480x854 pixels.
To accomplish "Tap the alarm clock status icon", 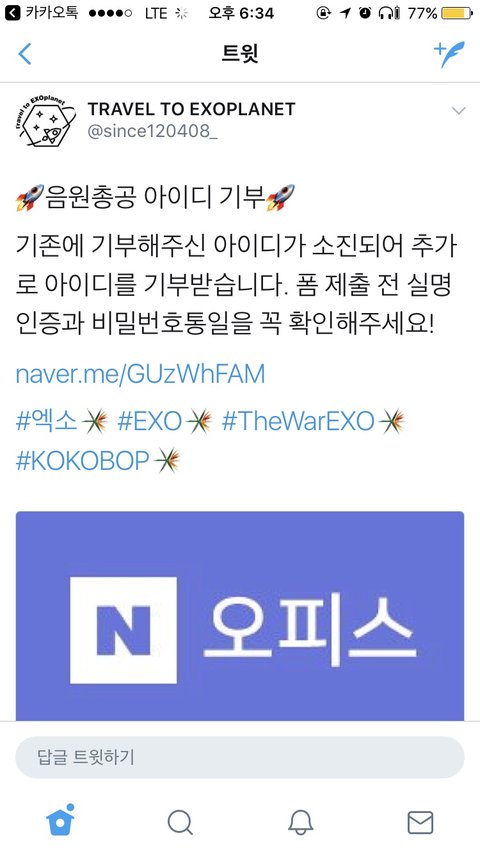I will 364,13.
